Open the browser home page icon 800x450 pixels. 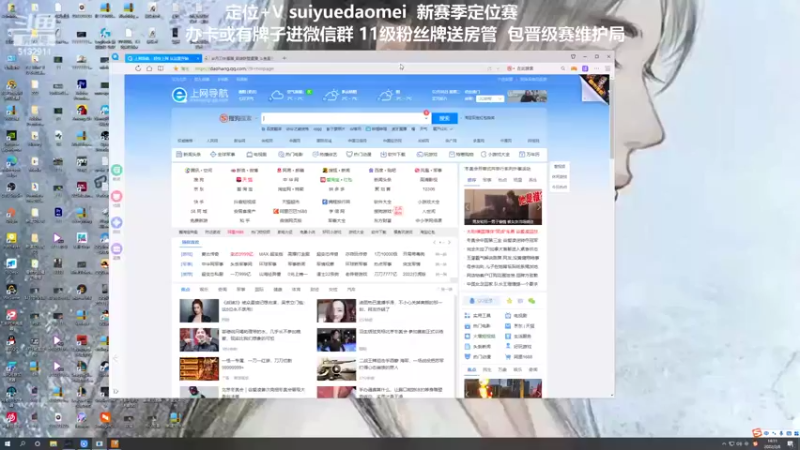[x=149, y=68]
